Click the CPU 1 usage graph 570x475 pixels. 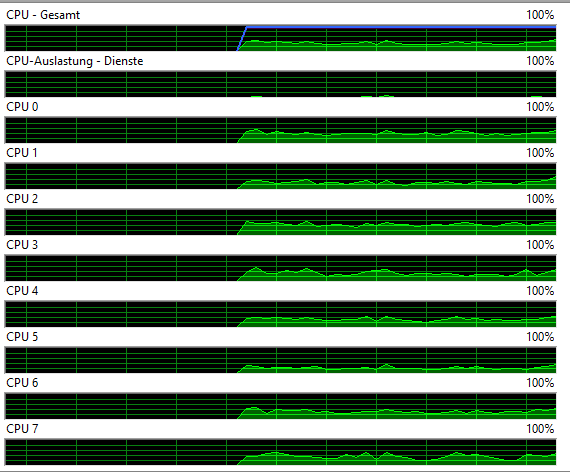[x=280, y=176]
